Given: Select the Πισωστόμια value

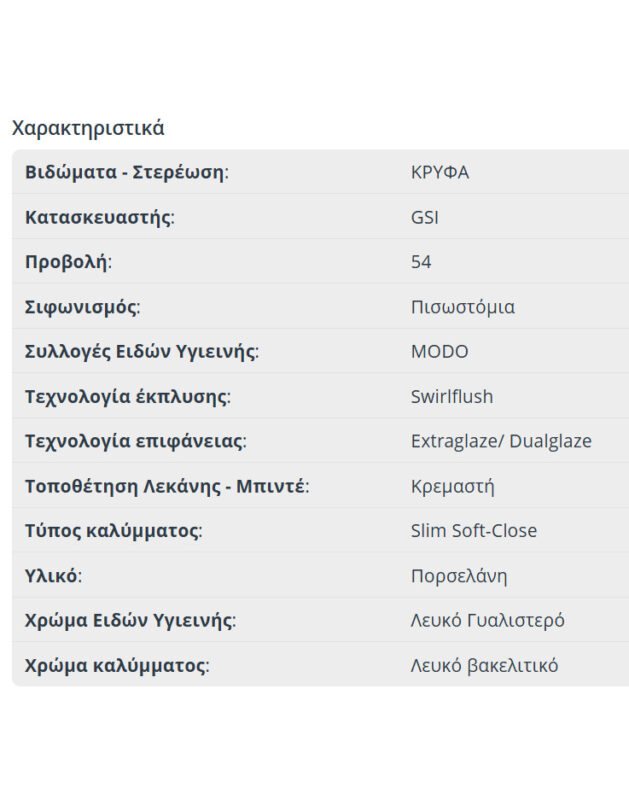Looking at the screenshot, I should click(462, 307).
